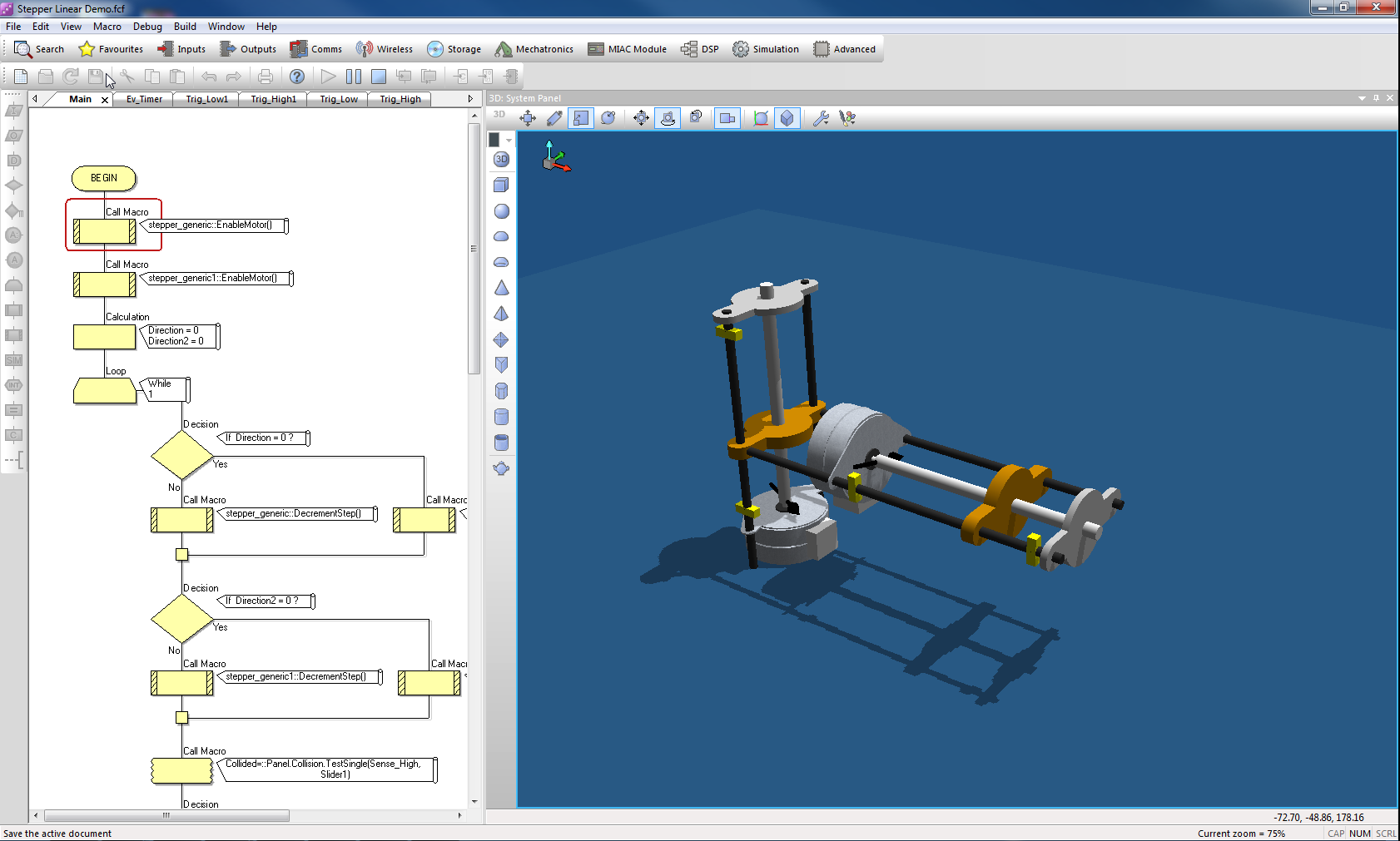This screenshot has width=1400, height=841.
Task: Open the Storage components menu
Action: (x=454, y=49)
